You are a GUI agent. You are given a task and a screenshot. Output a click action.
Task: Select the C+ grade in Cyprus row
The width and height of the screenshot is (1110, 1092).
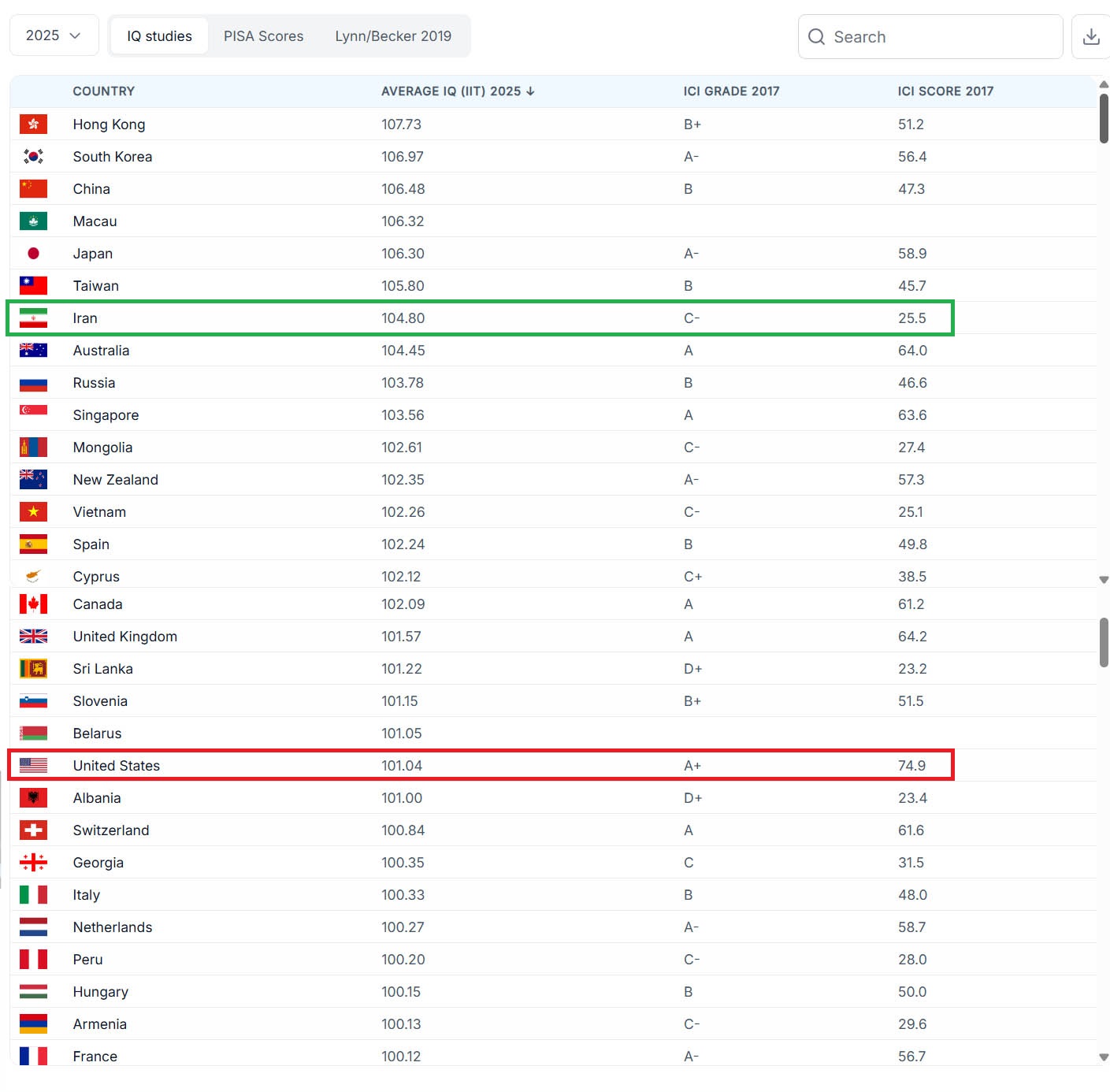click(693, 577)
